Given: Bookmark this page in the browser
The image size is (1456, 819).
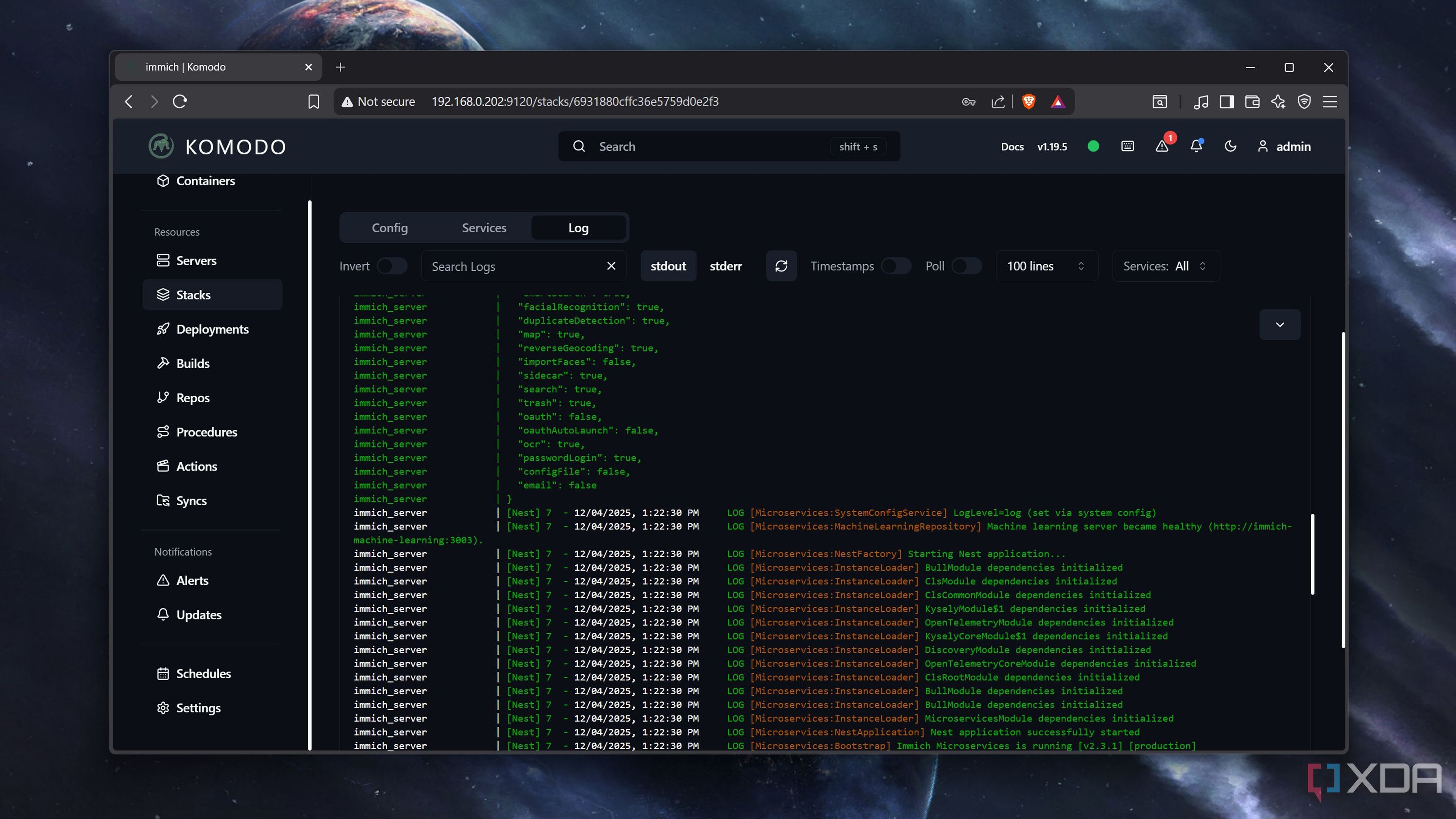Looking at the screenshot, I should tap(314, 102).
